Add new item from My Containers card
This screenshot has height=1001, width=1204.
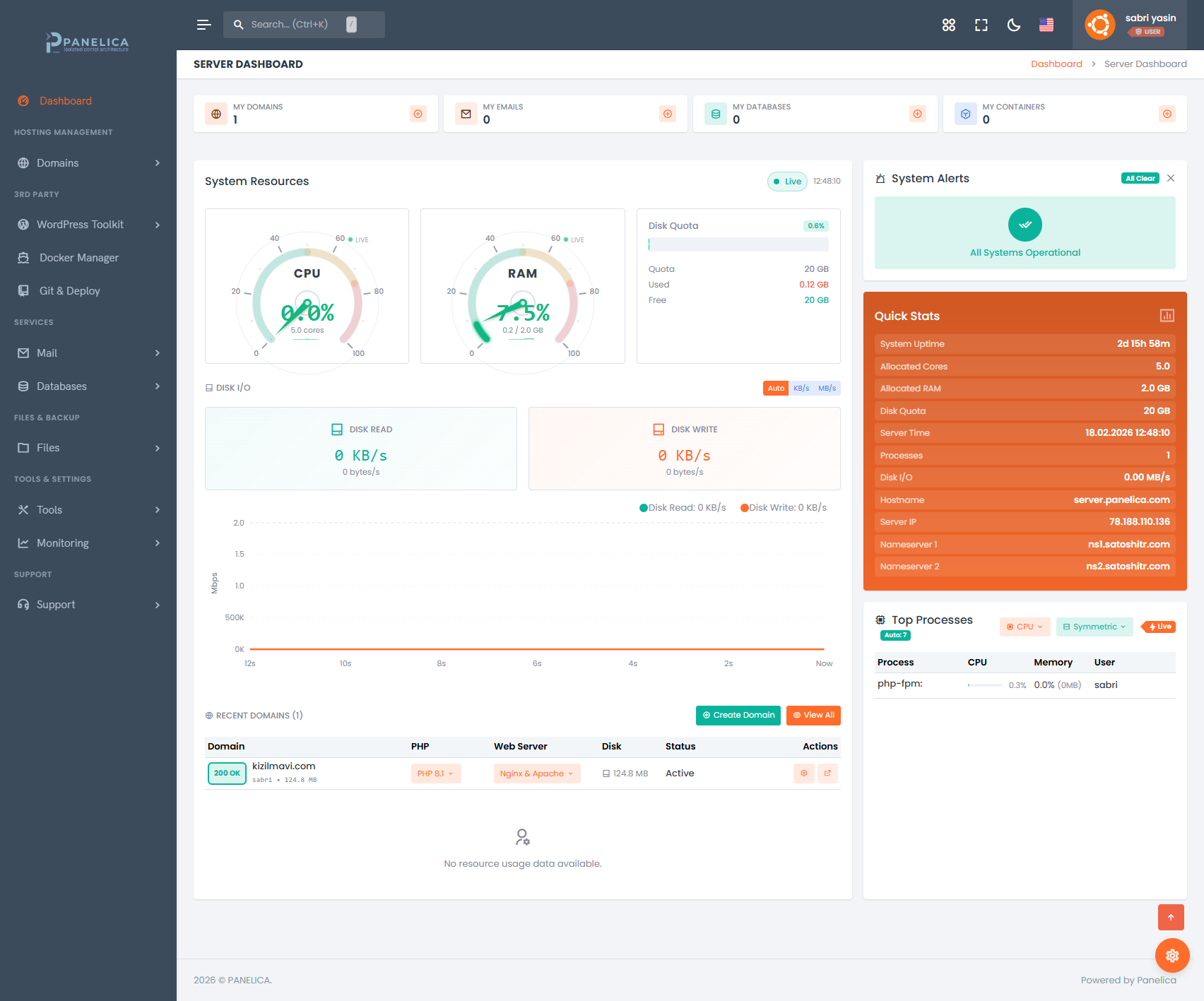(1167, 114)
